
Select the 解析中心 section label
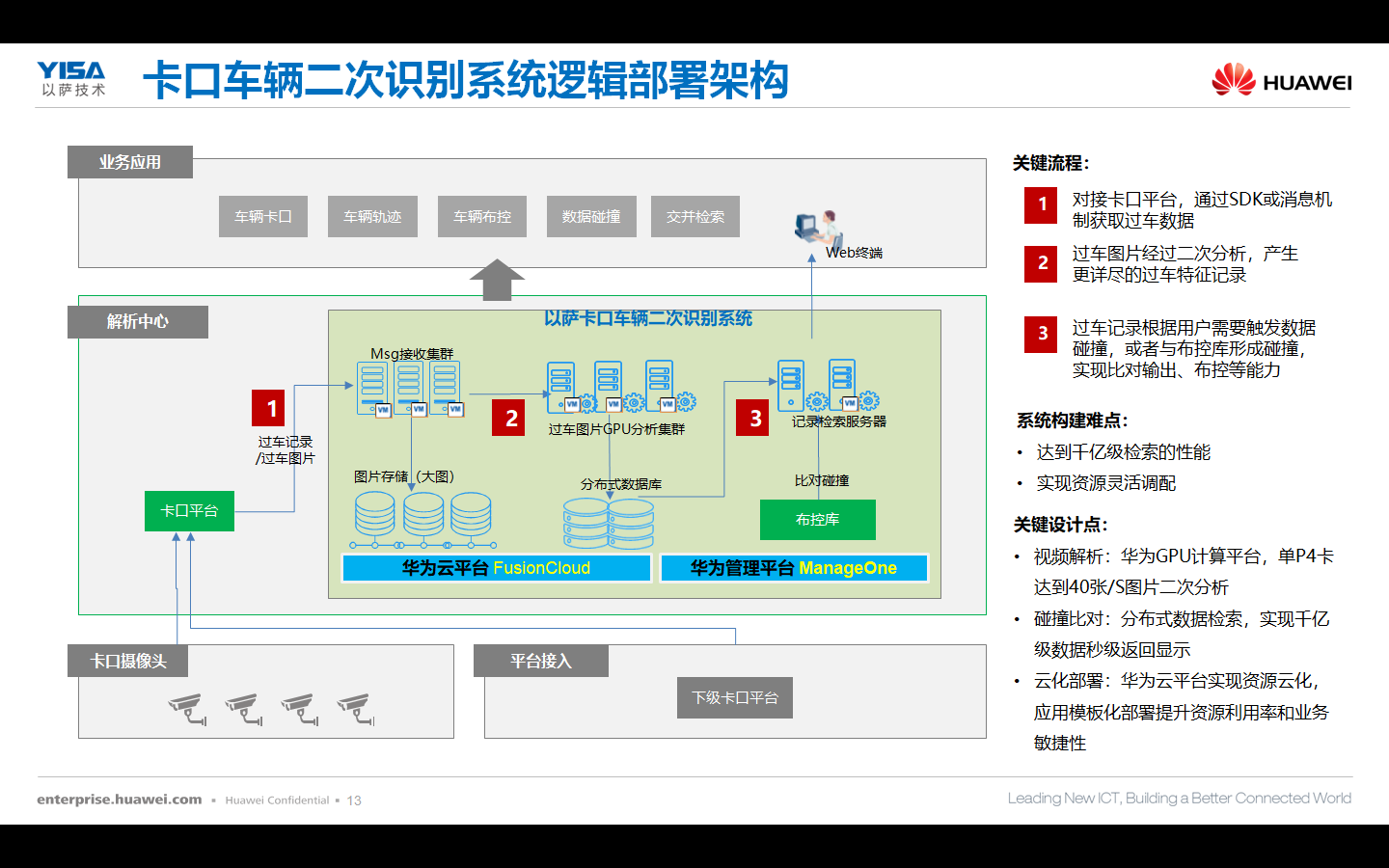pyautogui.click(x=138, y=322)
